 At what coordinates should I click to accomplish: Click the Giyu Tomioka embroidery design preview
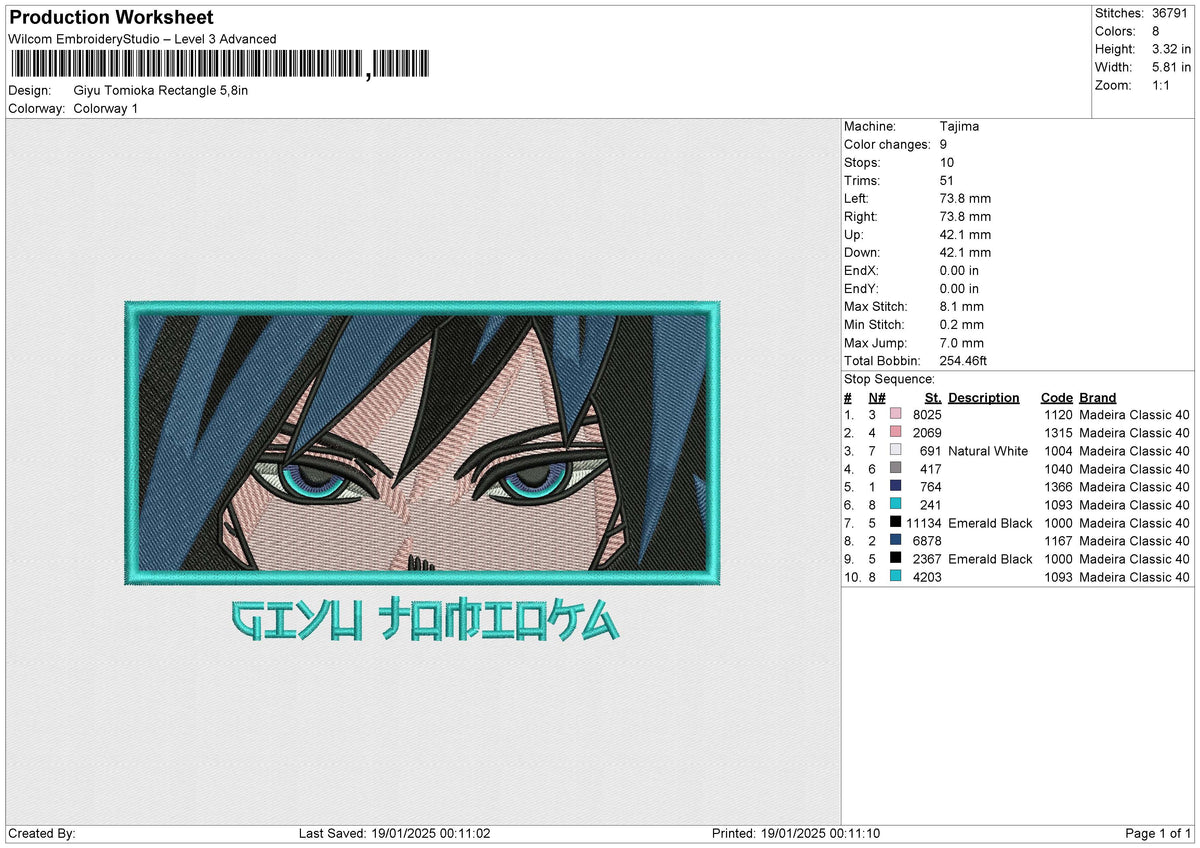click(422, 472)
